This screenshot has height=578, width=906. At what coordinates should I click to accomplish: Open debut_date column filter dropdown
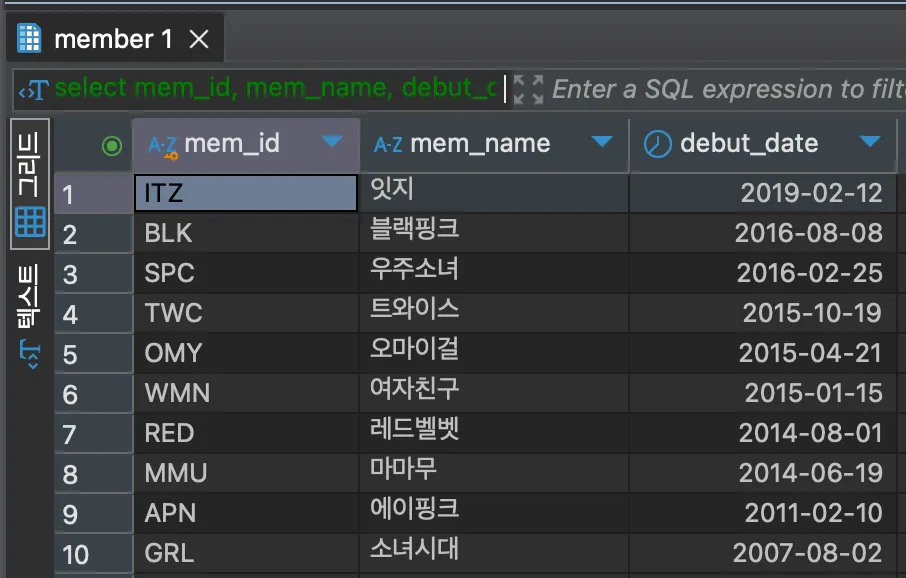[870, 141]
